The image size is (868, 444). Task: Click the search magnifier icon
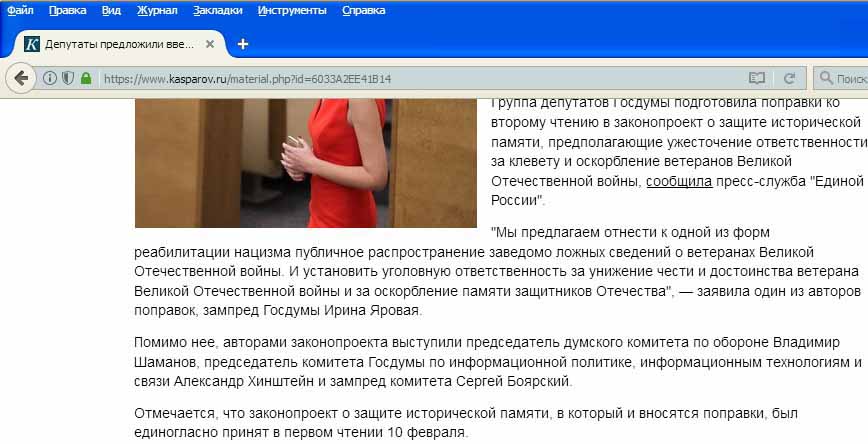(x=826, y=78)
